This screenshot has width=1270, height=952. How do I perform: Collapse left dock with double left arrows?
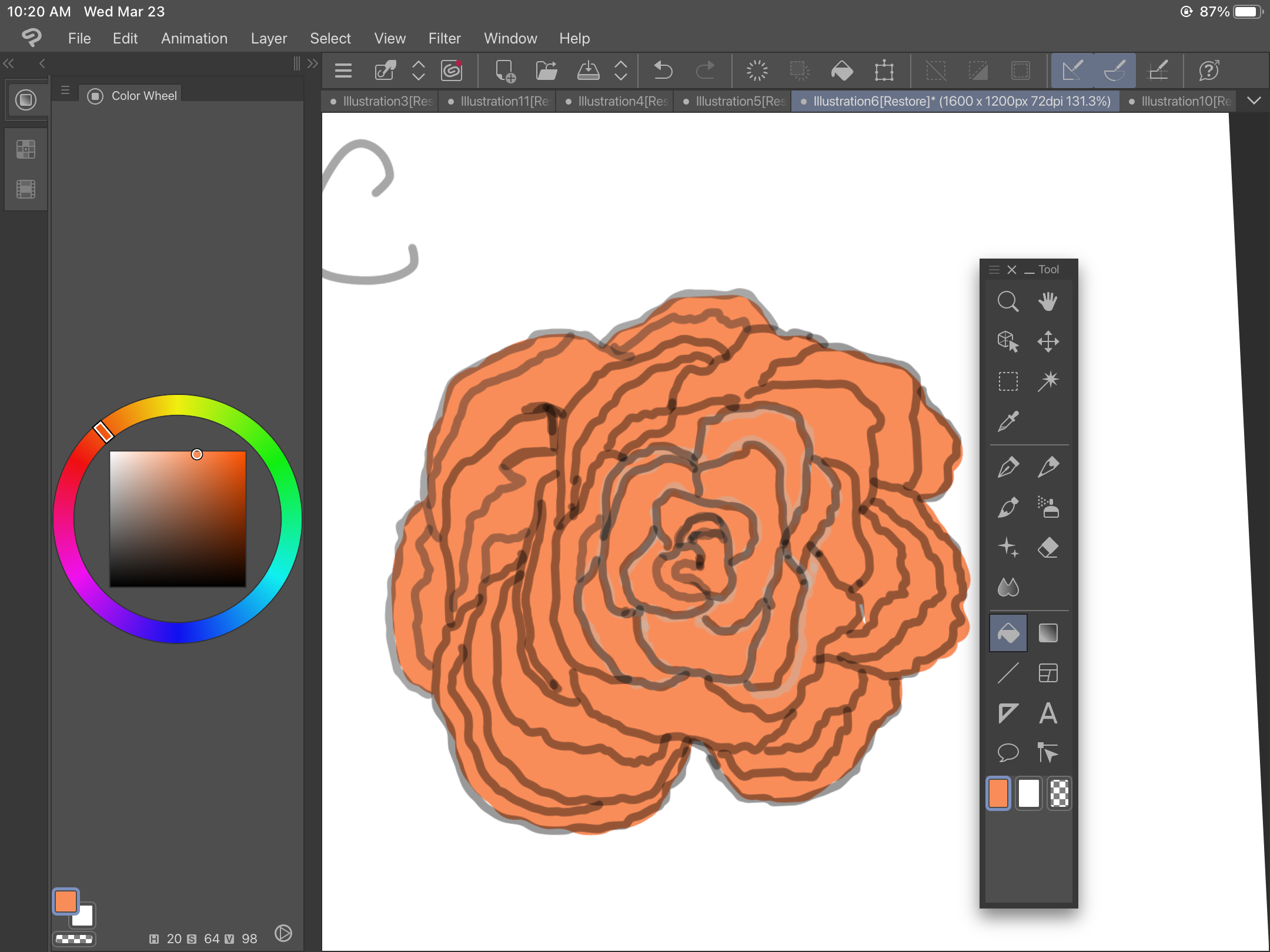click(9, 63)
